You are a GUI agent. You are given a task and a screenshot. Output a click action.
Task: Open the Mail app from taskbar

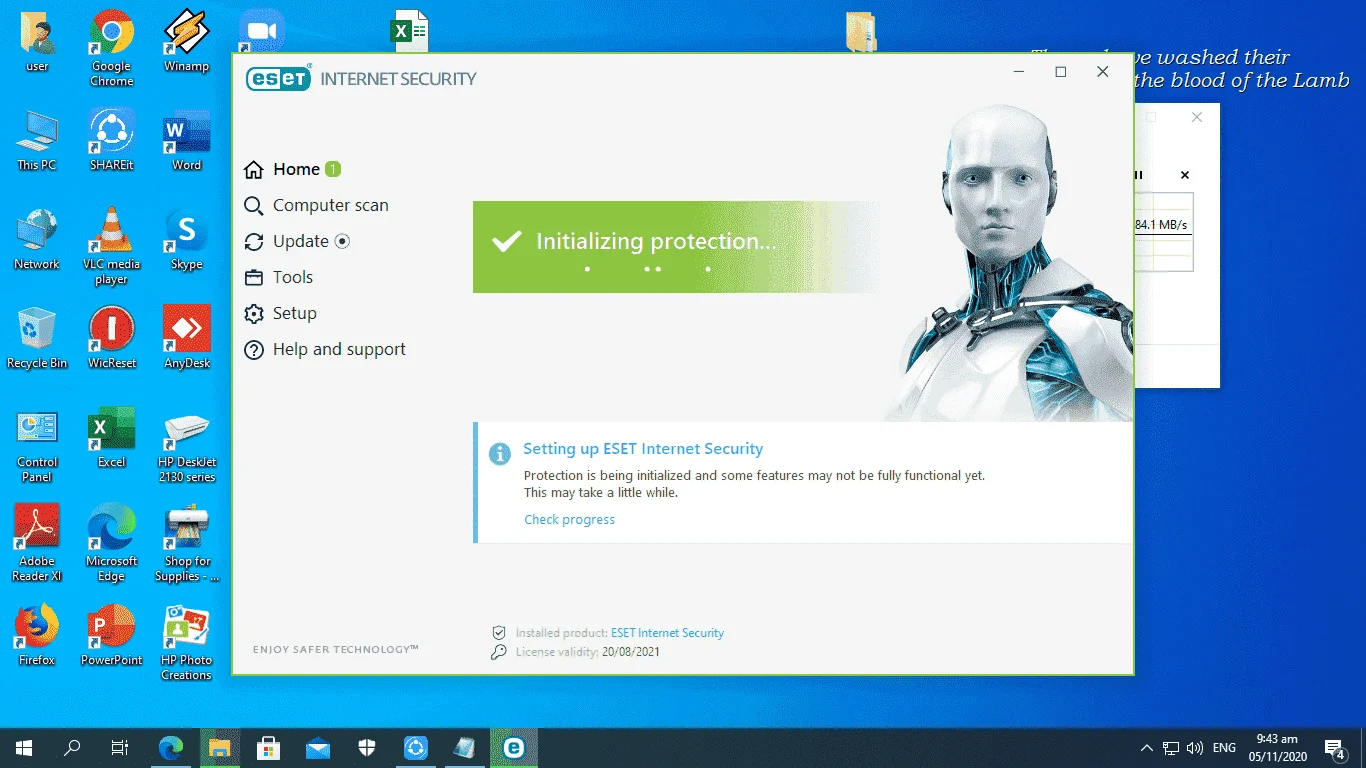[318, 747]
